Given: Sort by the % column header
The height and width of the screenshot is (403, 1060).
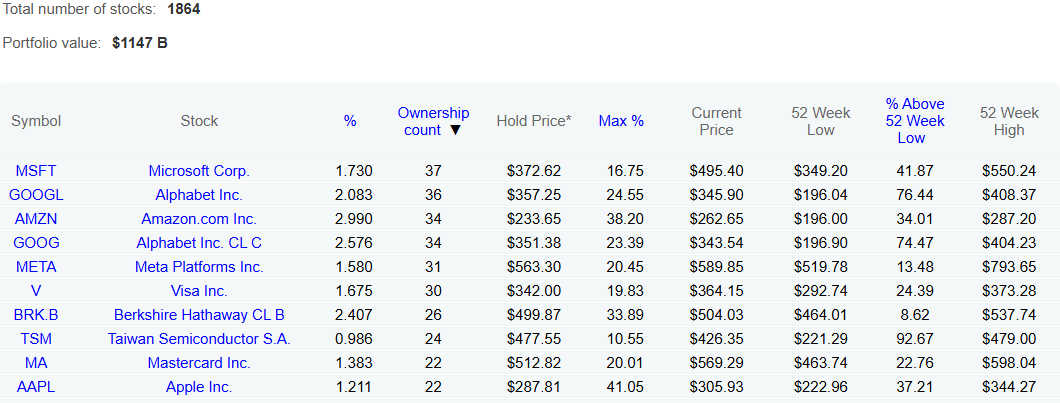Looking at the screenshot, I should point(350,121).
